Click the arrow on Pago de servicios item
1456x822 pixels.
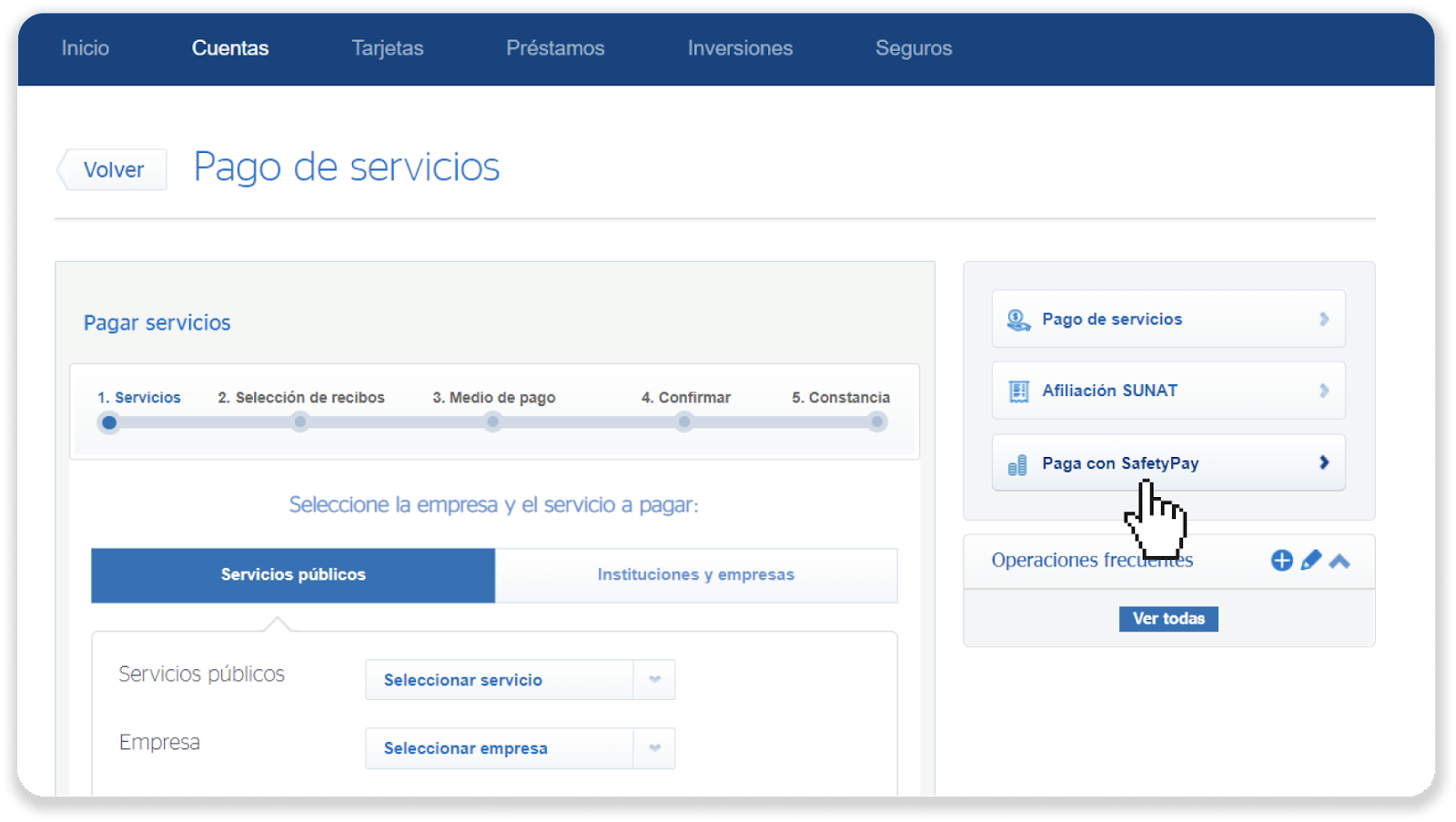[1324, 320]
